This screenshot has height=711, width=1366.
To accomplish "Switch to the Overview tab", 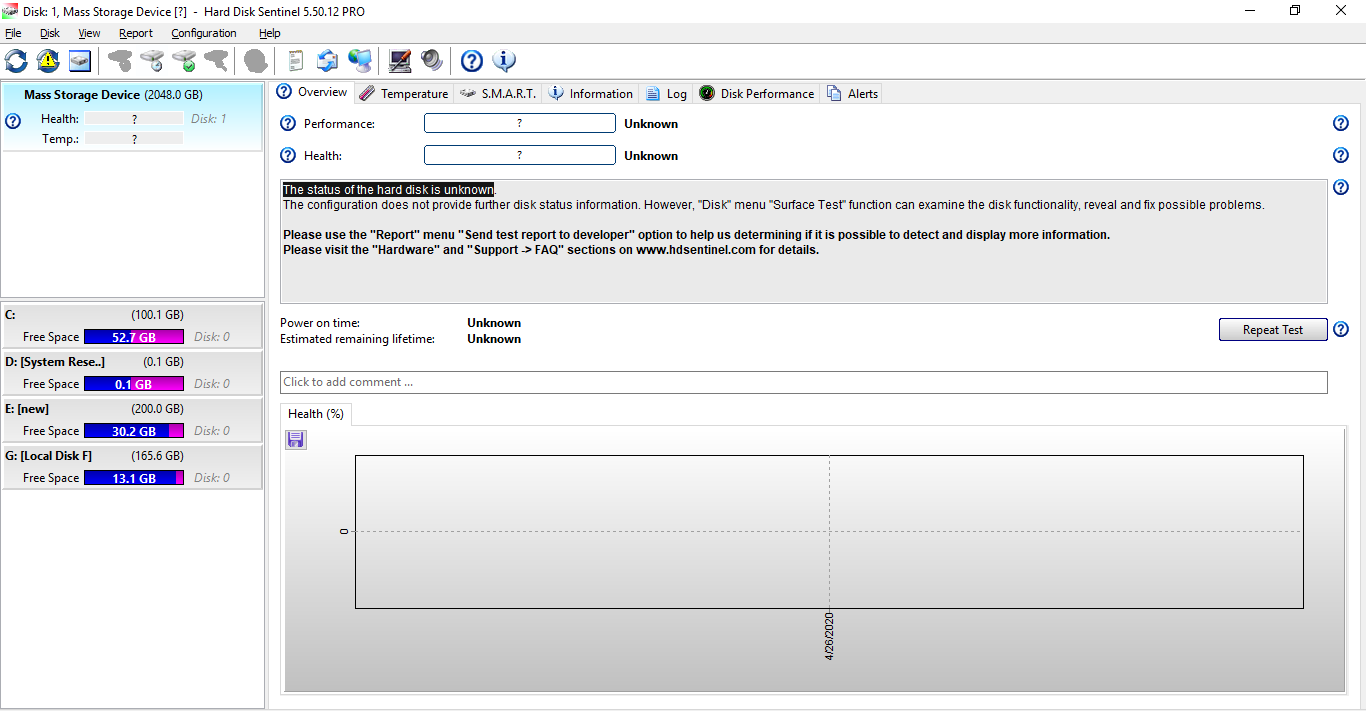I will pos(312,92).
